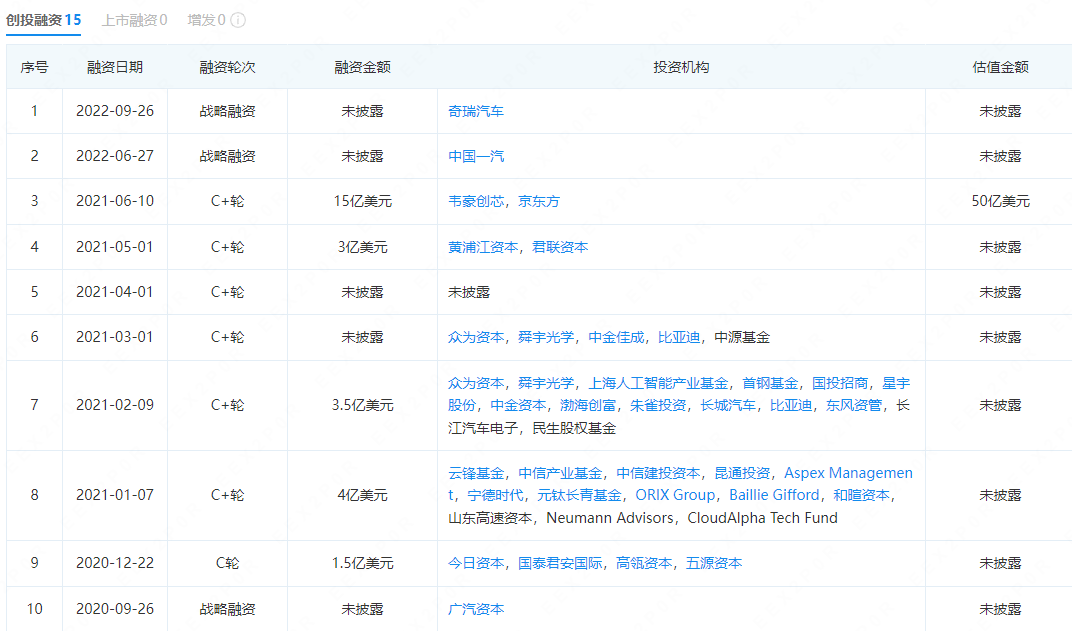Open the 广汽资本 investor link
Viewport: 1072px width, 631px height.
coord(476,609)
